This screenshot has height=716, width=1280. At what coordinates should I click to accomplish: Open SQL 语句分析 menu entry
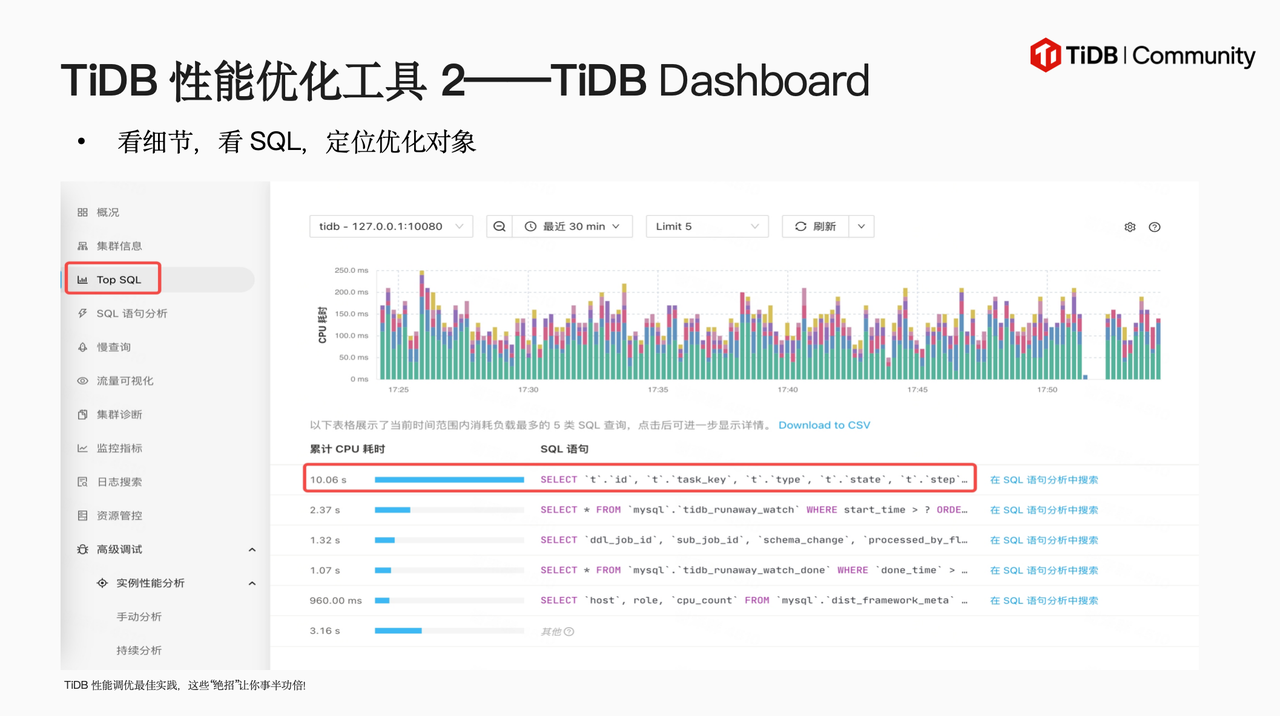pos(132,314)
